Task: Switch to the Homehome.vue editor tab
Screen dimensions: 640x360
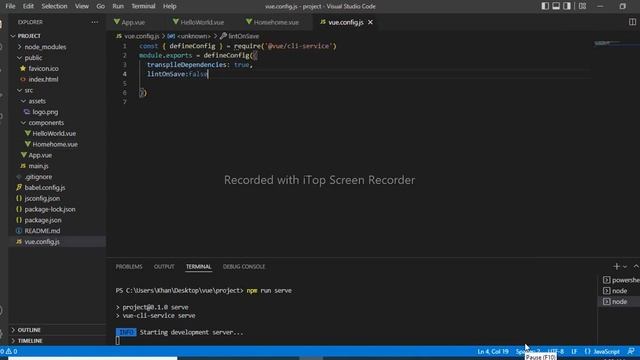Action: 276,22
